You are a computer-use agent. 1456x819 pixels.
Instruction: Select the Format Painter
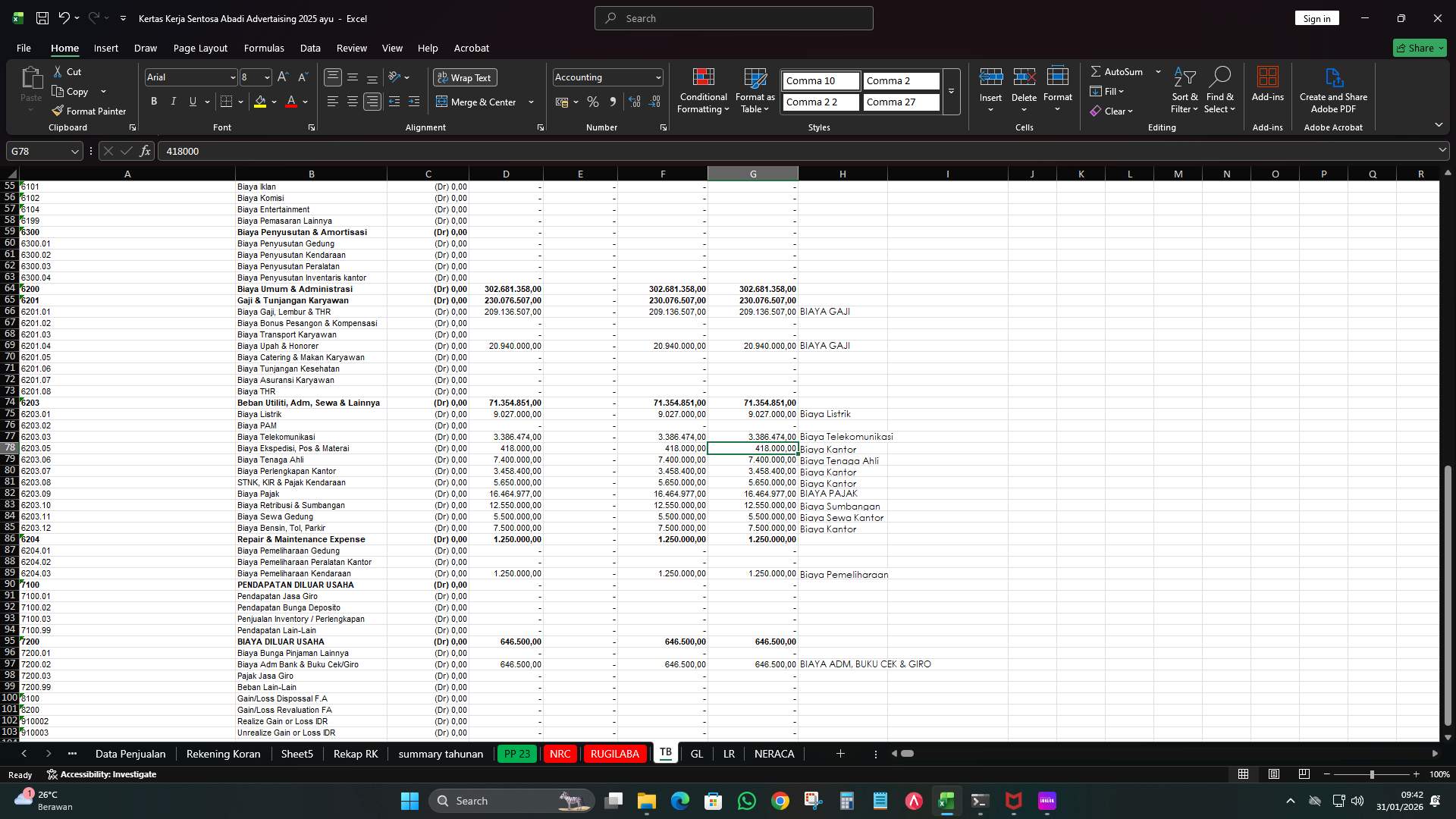(x=89, y=111)
